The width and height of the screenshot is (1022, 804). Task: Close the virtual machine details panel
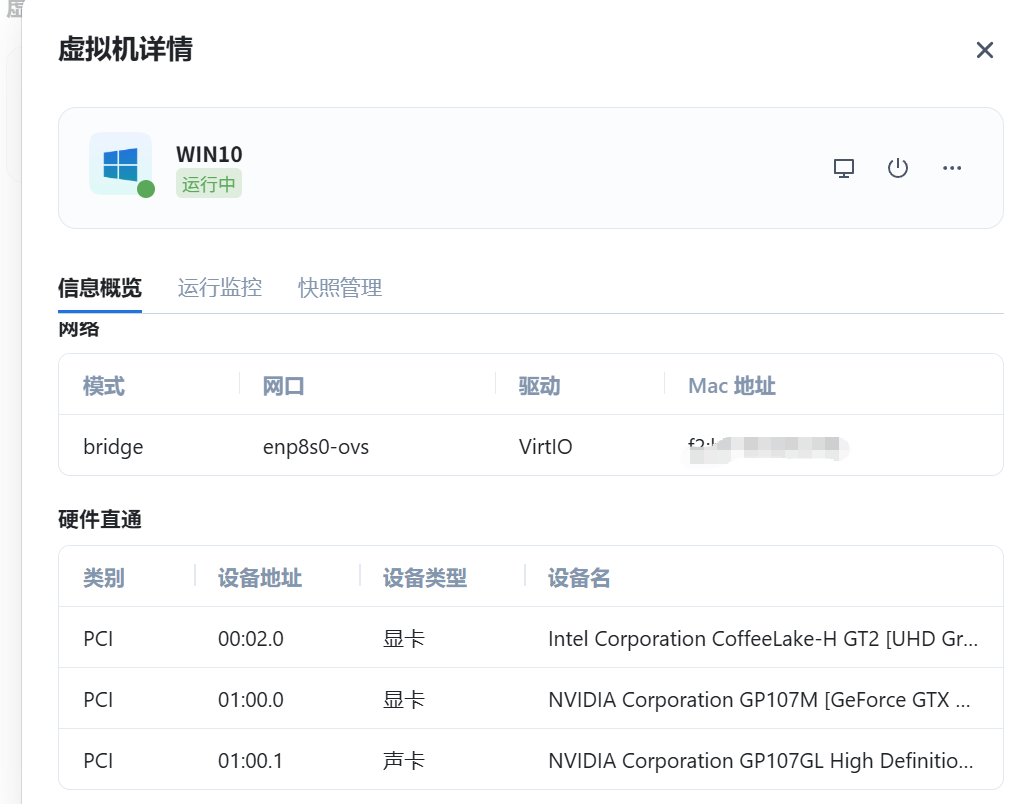[984, 50]
